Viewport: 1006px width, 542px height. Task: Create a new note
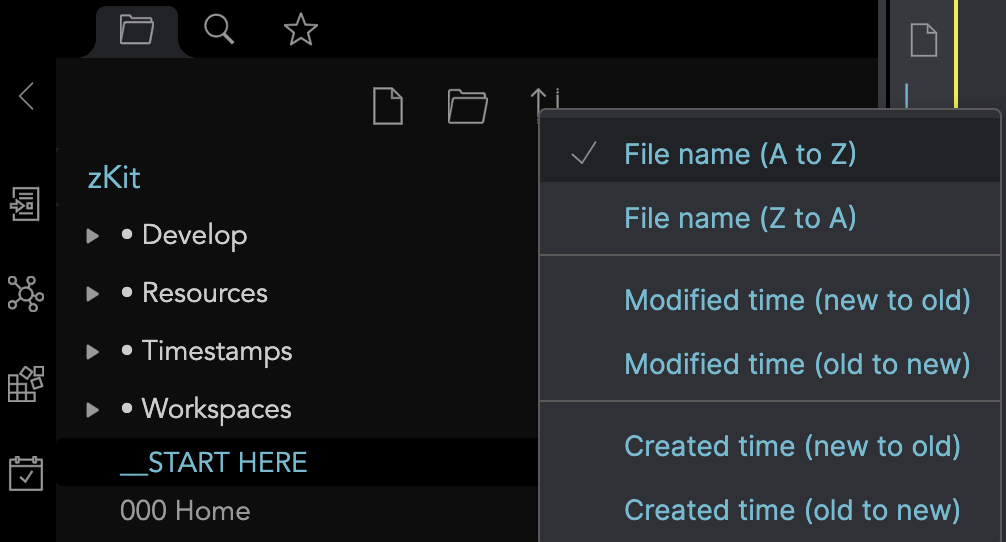tap(387, 105)
